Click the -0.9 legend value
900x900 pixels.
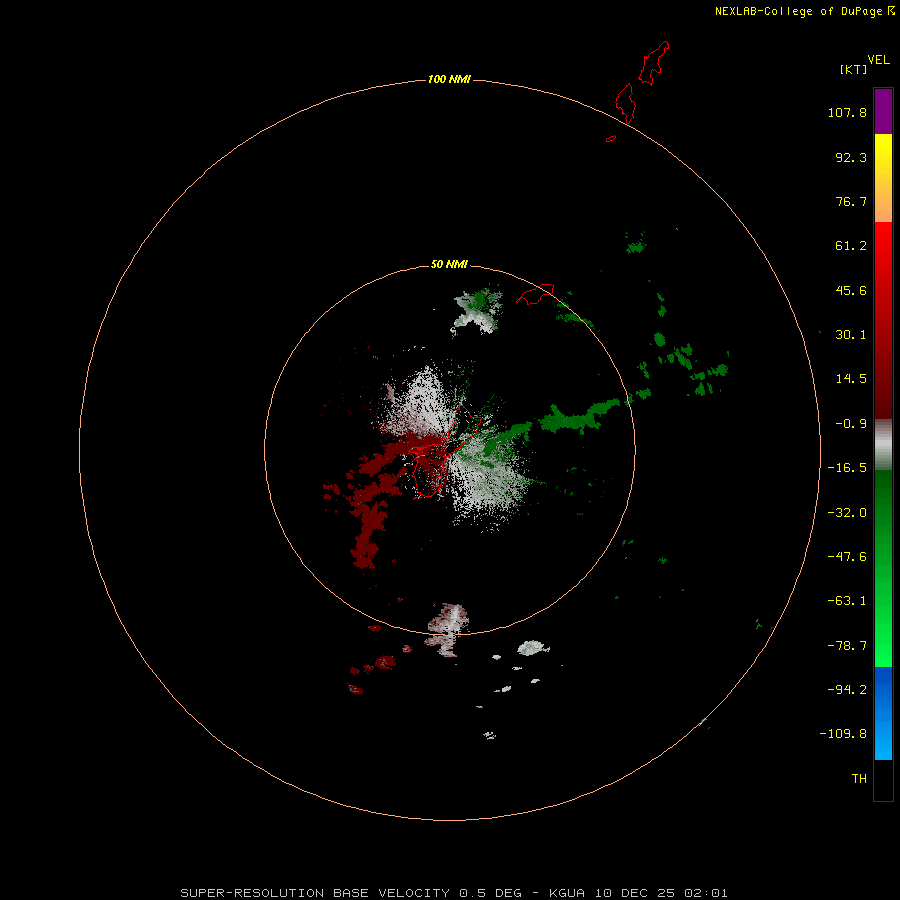click(x=851, y=424)
